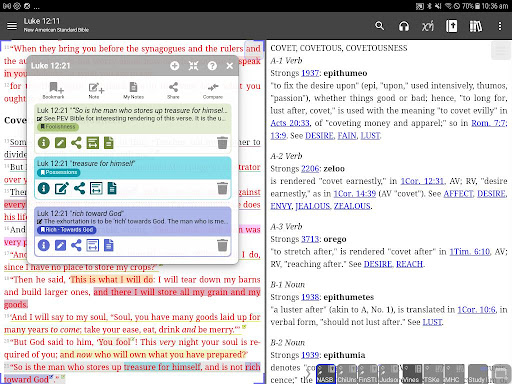Select the Foolishness label tag
This screenshot has height=384, width=512.
click(x=58, y=127)
